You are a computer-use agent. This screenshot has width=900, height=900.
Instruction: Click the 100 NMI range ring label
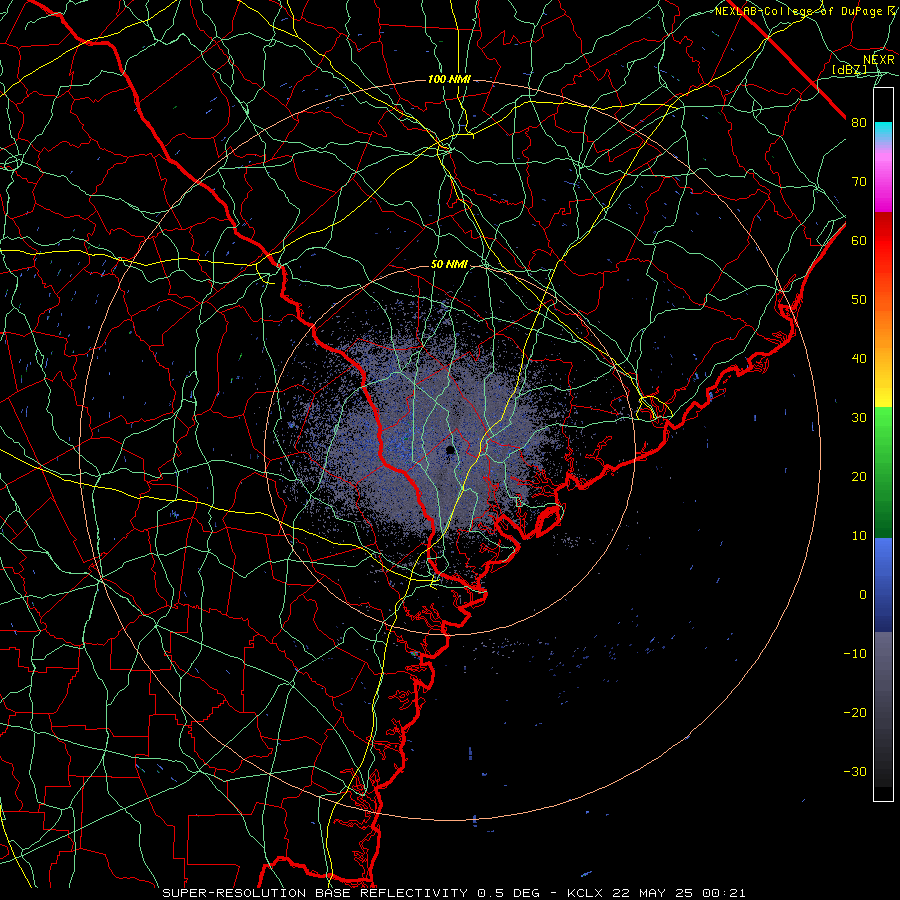pos(449,79)
